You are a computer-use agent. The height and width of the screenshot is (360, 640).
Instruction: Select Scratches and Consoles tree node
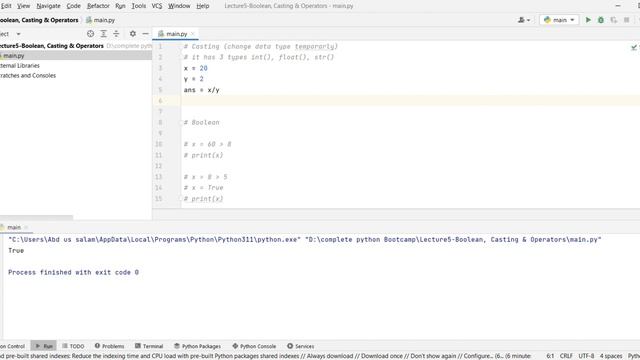click(28, 76)
